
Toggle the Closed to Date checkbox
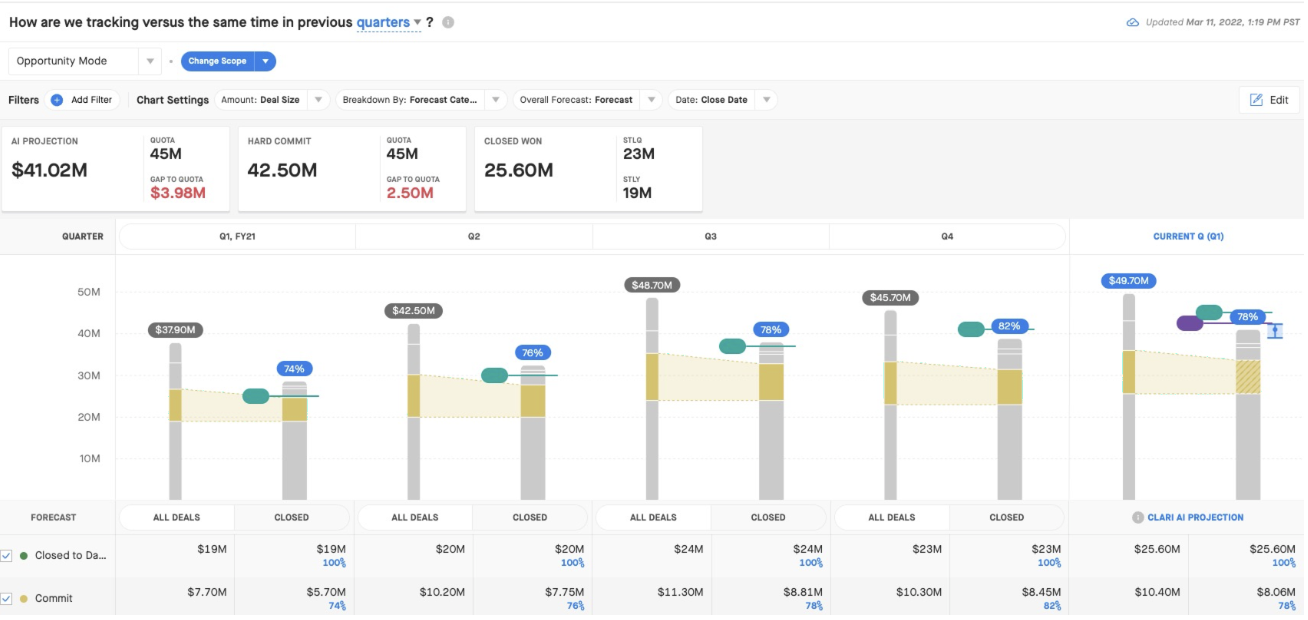click(7, 555)
